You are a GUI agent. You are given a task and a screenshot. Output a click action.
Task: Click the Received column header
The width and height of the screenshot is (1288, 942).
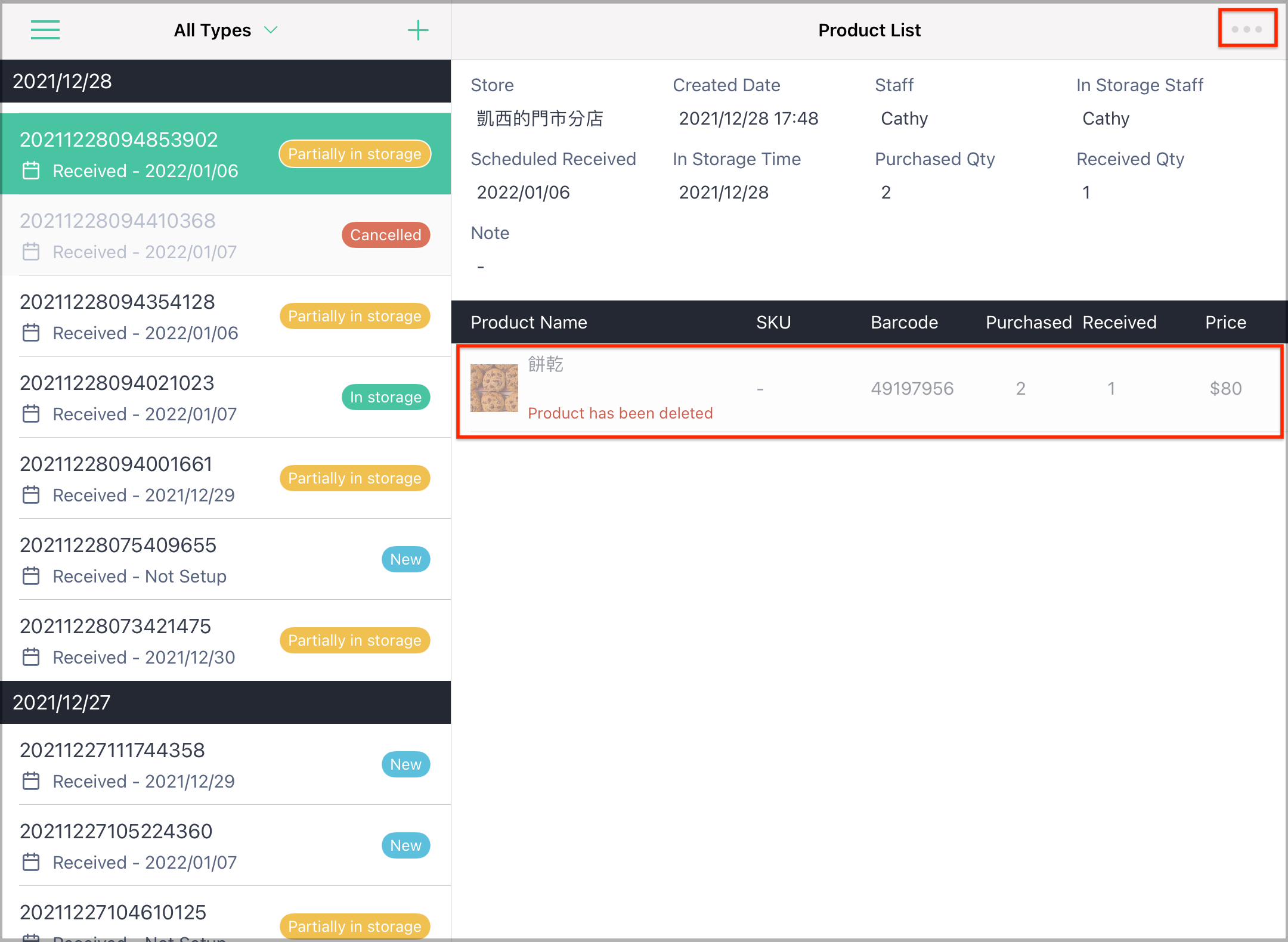(1119, 323)
